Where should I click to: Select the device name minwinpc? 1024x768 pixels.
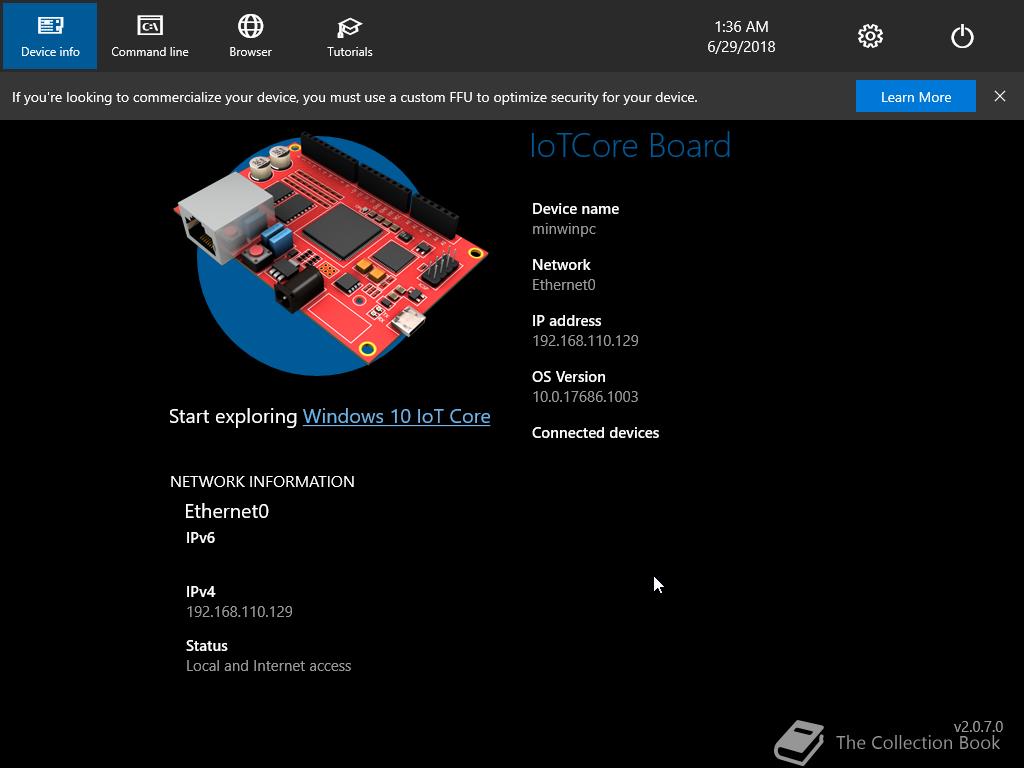point(564,229)
